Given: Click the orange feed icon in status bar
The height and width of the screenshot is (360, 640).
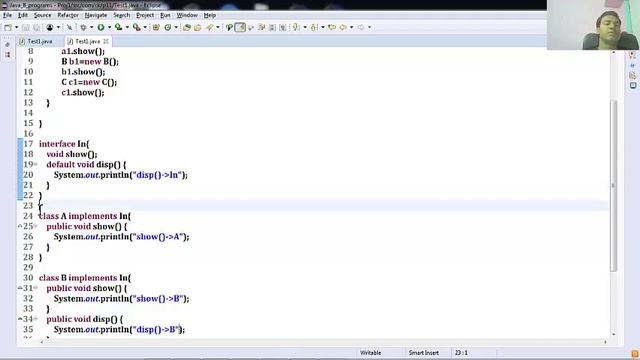Looking at the screenshot, I should pyautogui.click(x=635, y=353).
